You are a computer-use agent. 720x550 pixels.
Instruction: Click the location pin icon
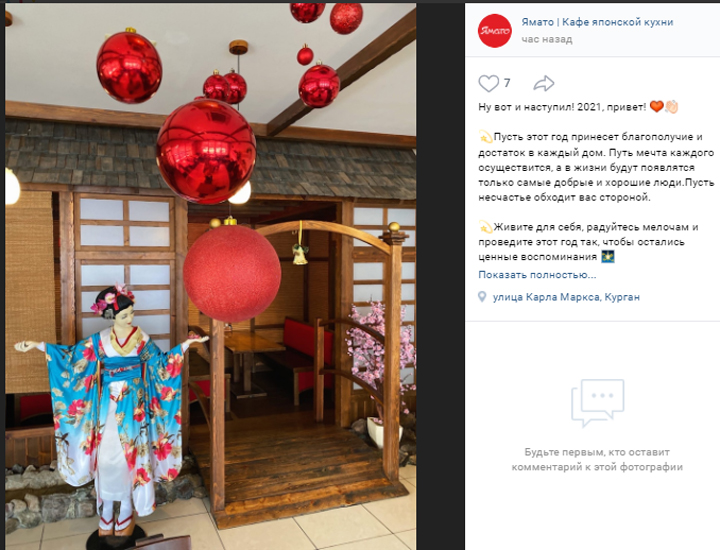pyautogui.click(x=482, y=297)
